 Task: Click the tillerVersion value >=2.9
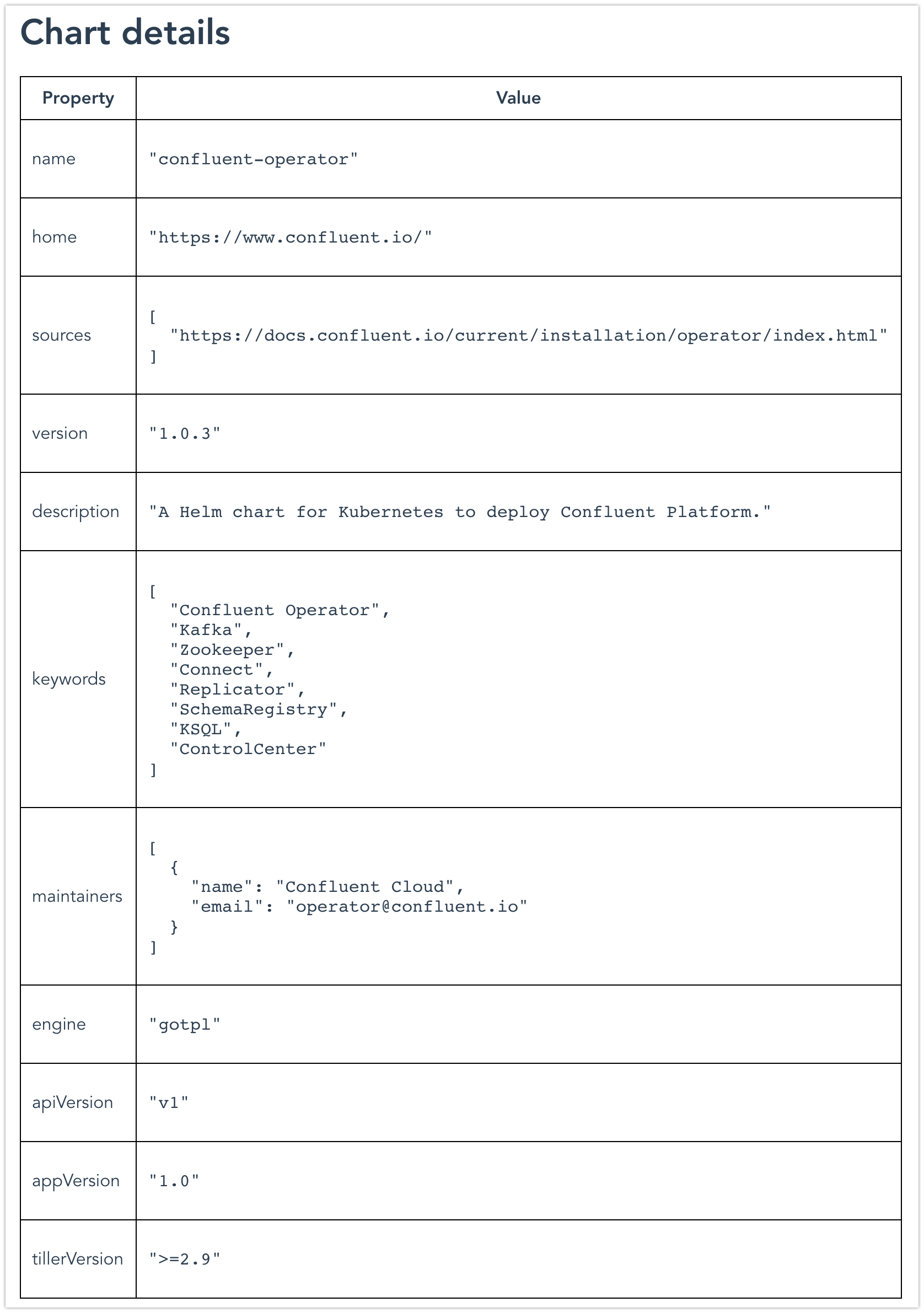185,1259
